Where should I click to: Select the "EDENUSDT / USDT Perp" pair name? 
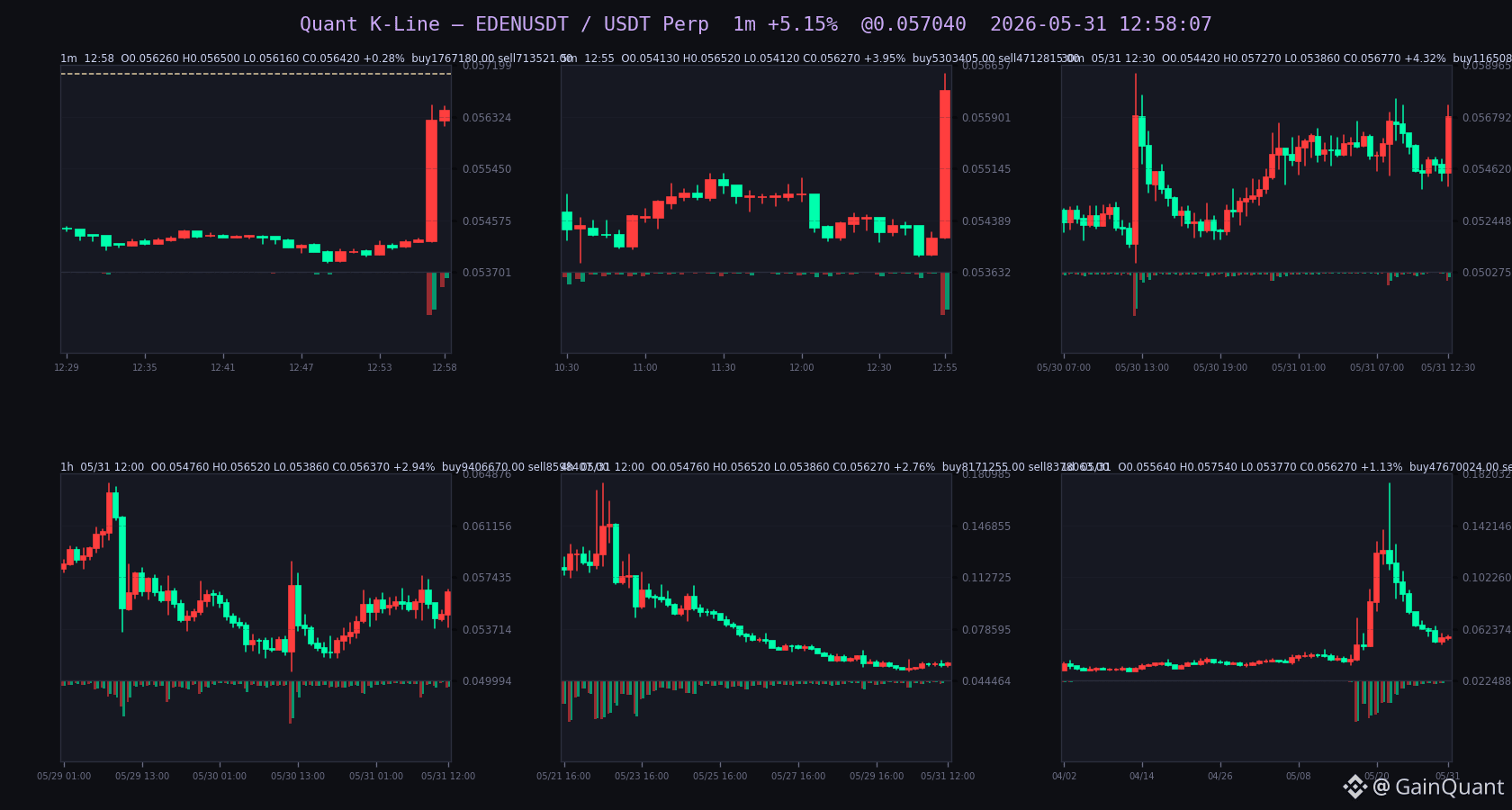(x=592, y=24)
